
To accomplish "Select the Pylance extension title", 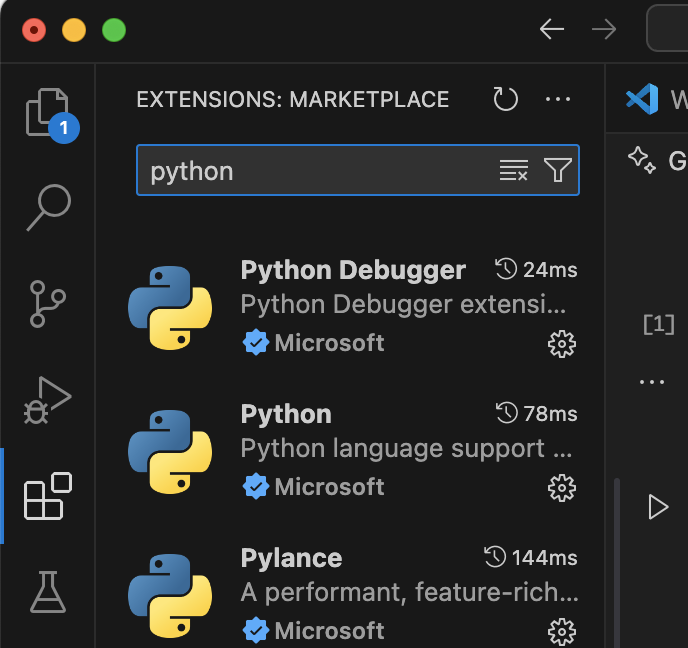I will tap(291, 558).
